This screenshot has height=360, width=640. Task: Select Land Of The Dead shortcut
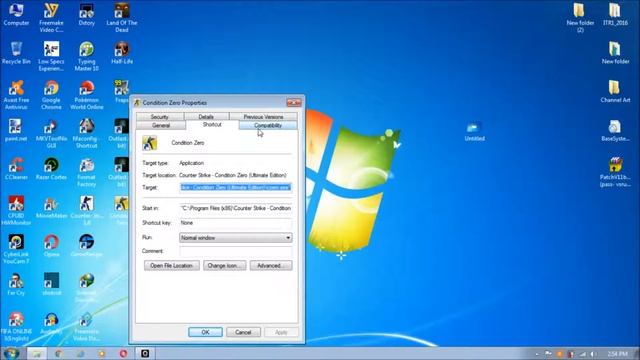tap(122, 18)
